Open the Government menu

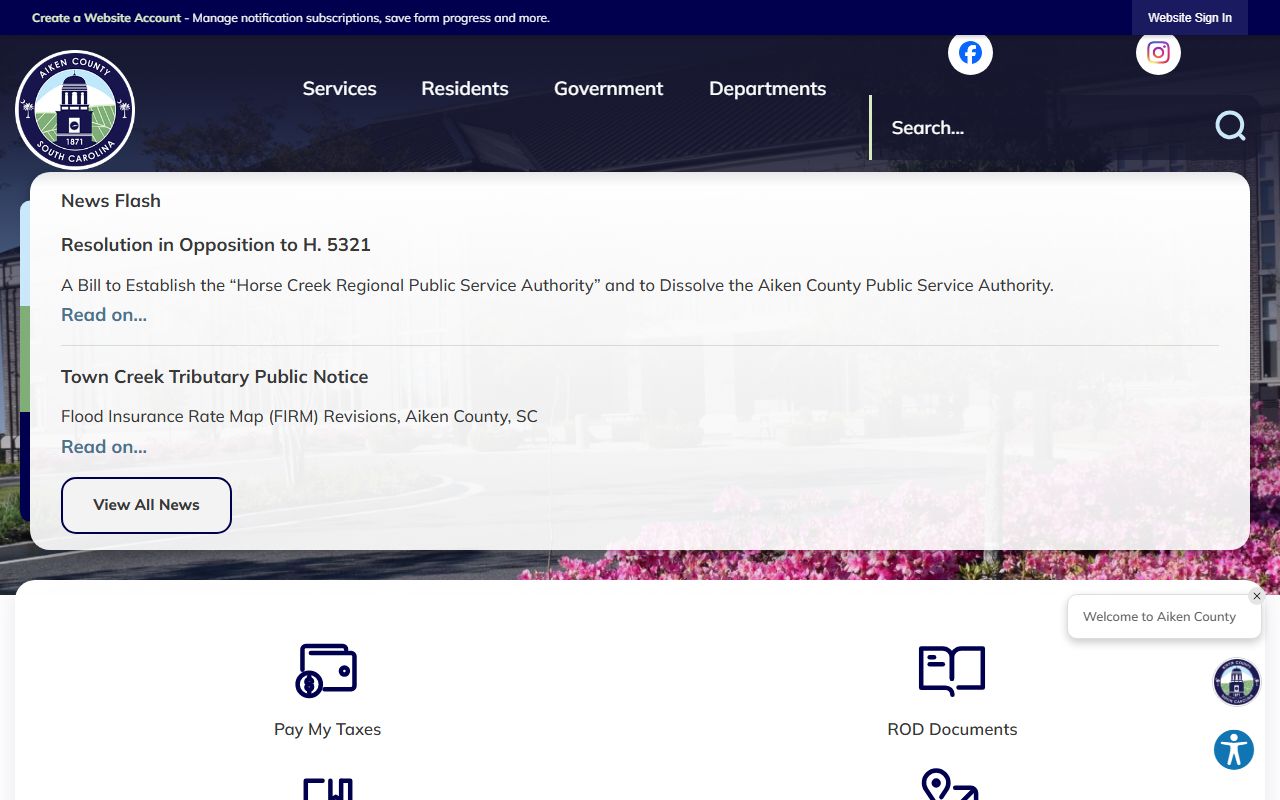pos(608,88)
